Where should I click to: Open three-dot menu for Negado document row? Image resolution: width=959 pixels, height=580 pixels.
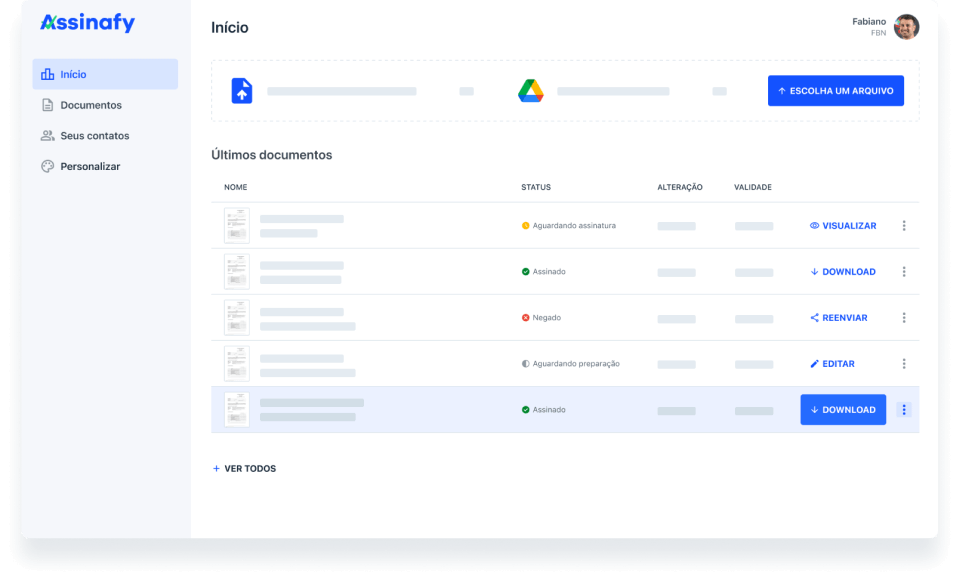(x=904, y=318)
